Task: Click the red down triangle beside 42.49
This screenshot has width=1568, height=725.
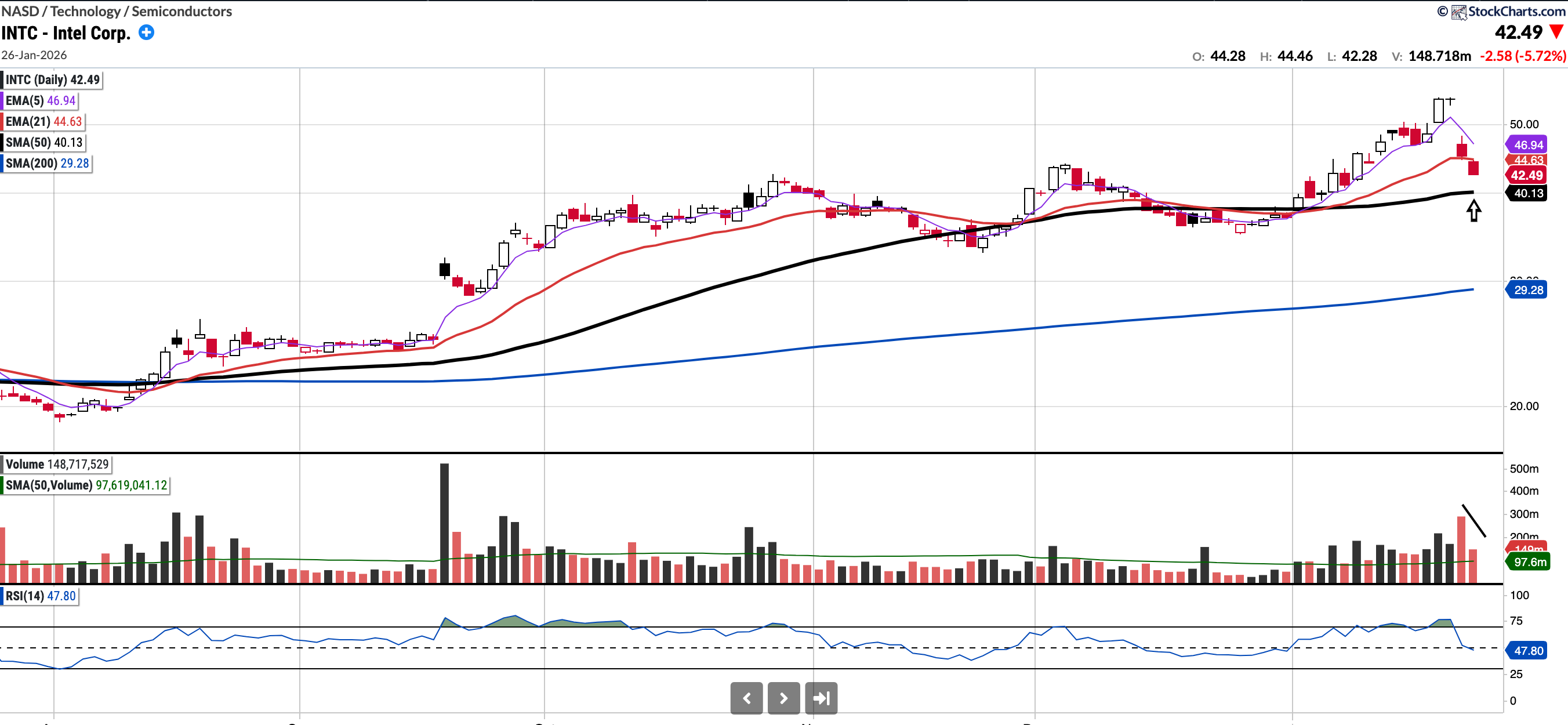Action: [1556, 32]
